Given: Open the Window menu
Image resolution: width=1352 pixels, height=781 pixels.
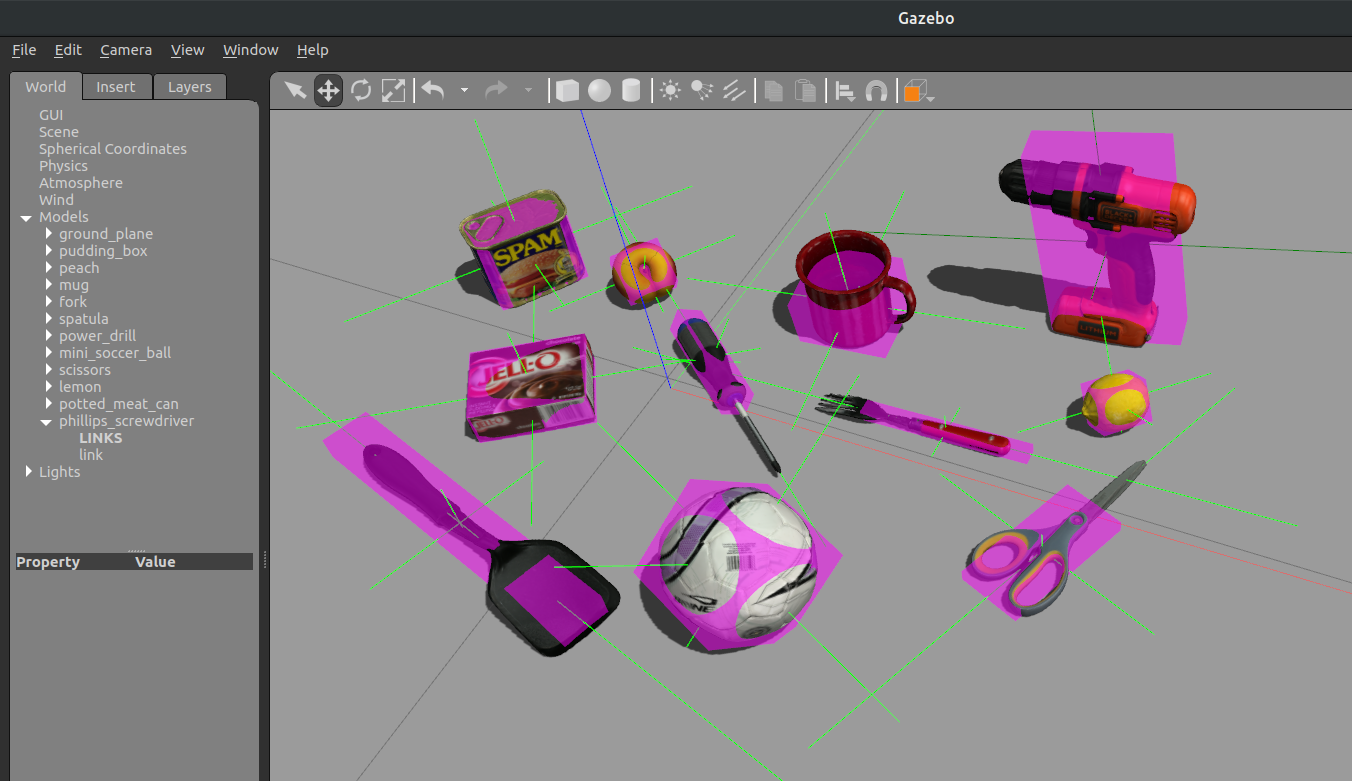Looking at the screenshot, I should pos(250,50).
